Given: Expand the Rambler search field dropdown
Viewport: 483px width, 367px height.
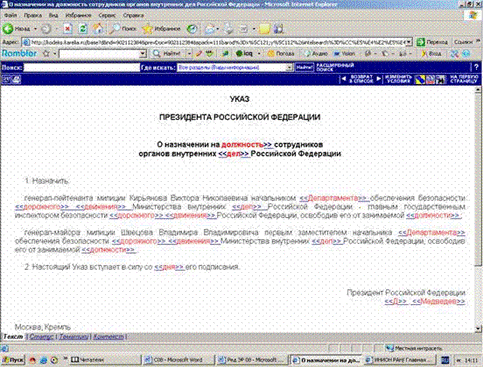Looking at the screenshot, I should 143,53.
